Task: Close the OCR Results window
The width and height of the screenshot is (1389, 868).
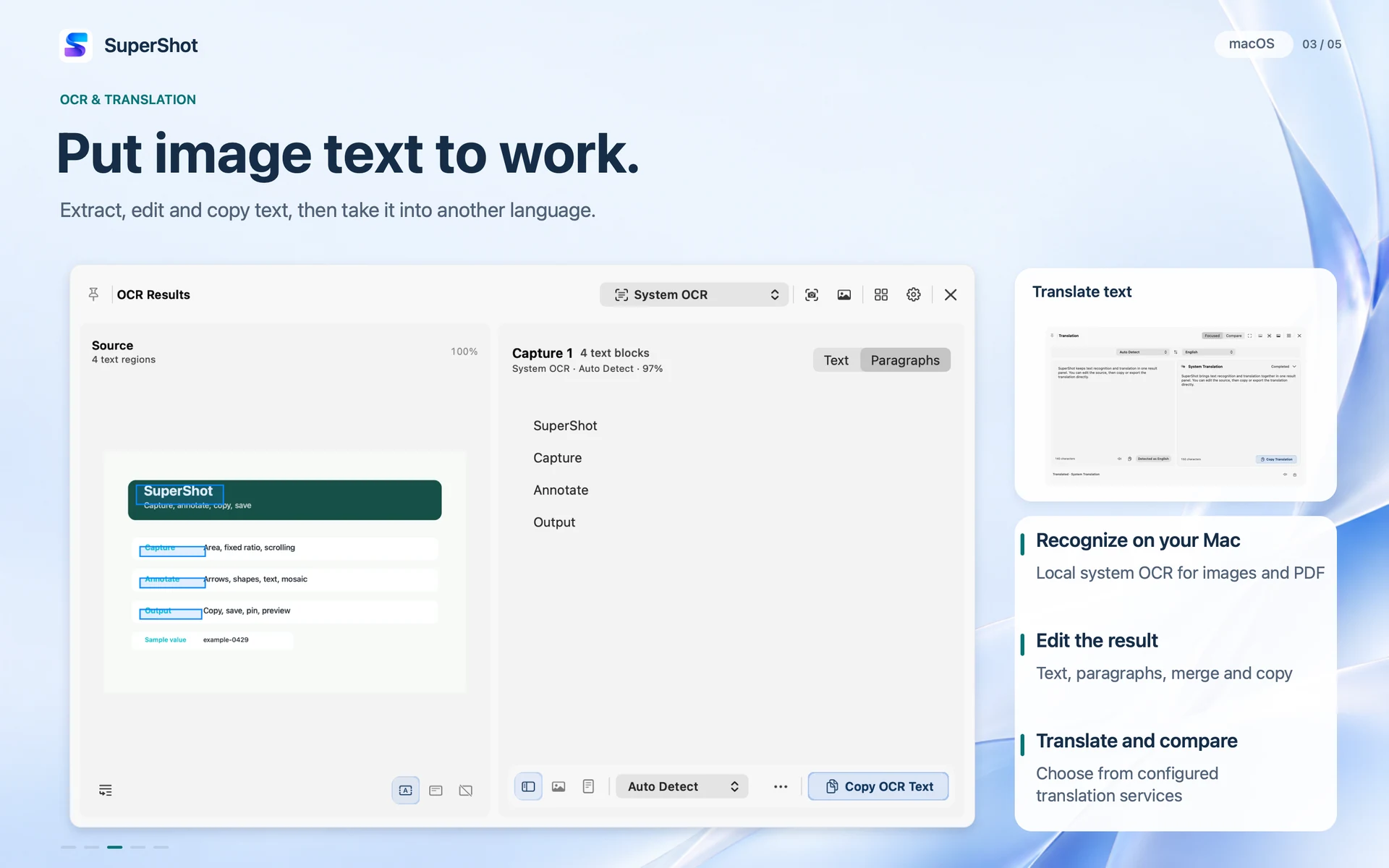Action: [951, 294]
